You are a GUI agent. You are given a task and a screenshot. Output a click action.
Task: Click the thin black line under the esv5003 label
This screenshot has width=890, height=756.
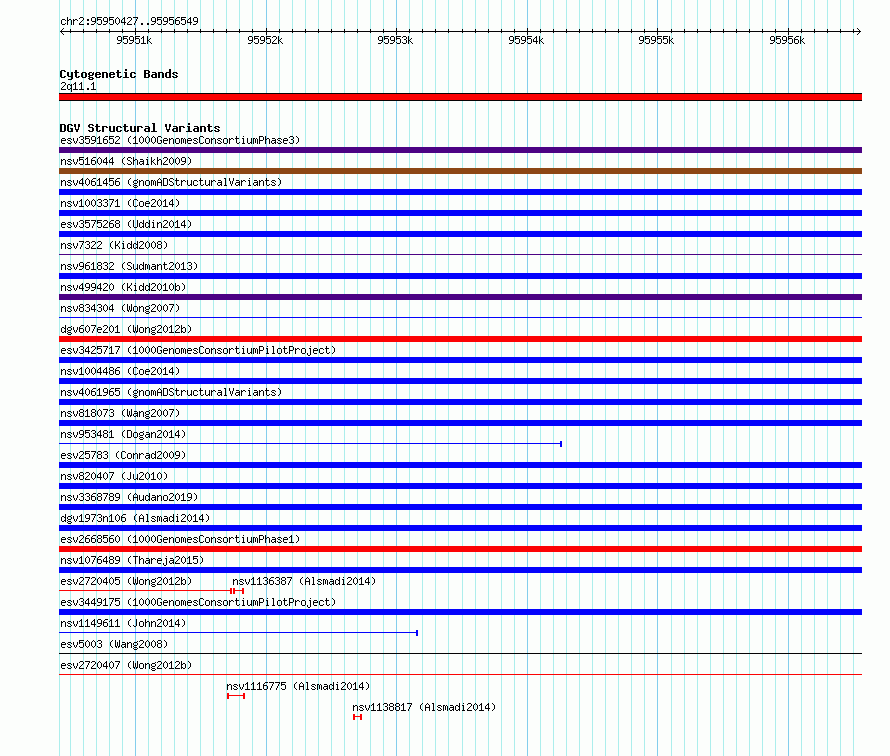460,654
